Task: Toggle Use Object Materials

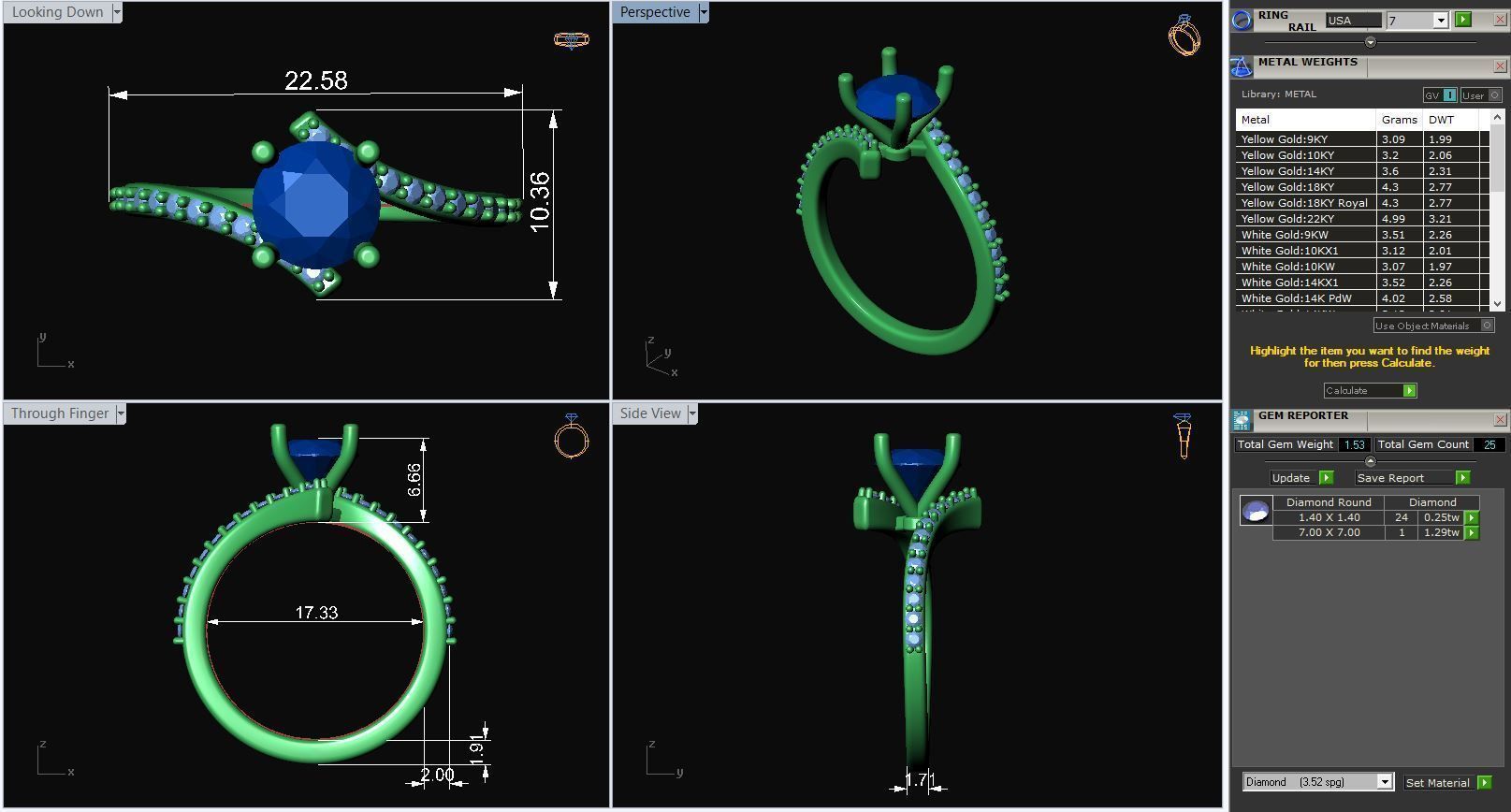Action: [x=1433, y=326]
